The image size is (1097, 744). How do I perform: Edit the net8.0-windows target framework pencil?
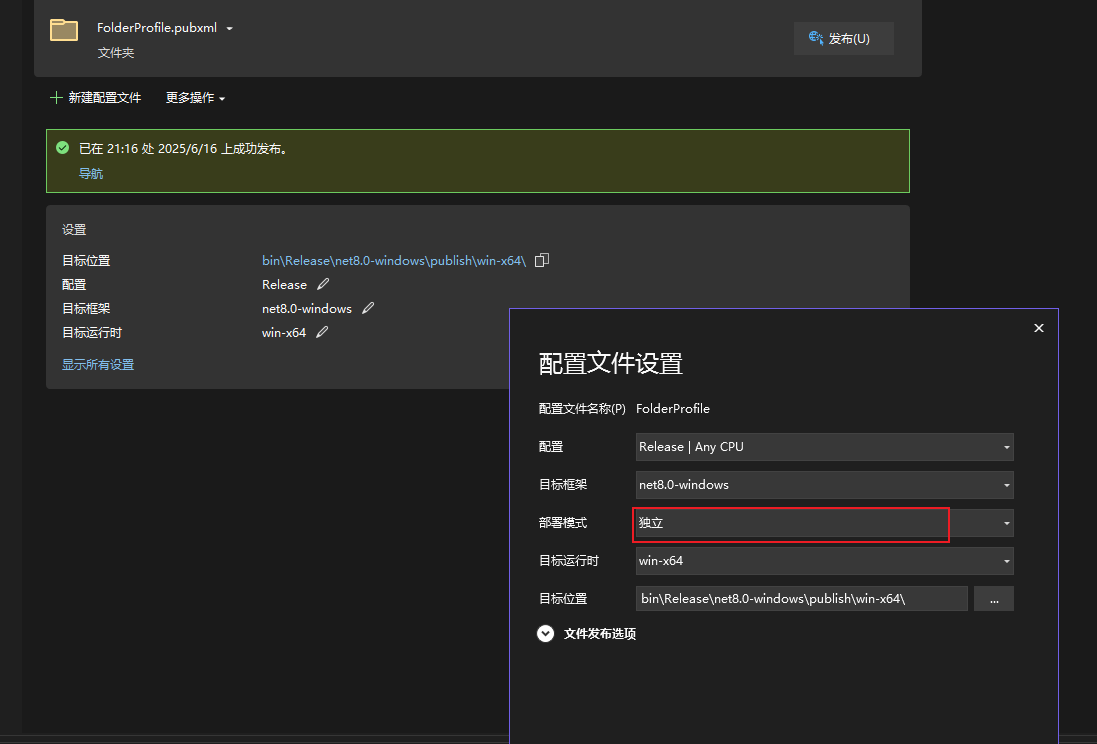pos(368,308)
